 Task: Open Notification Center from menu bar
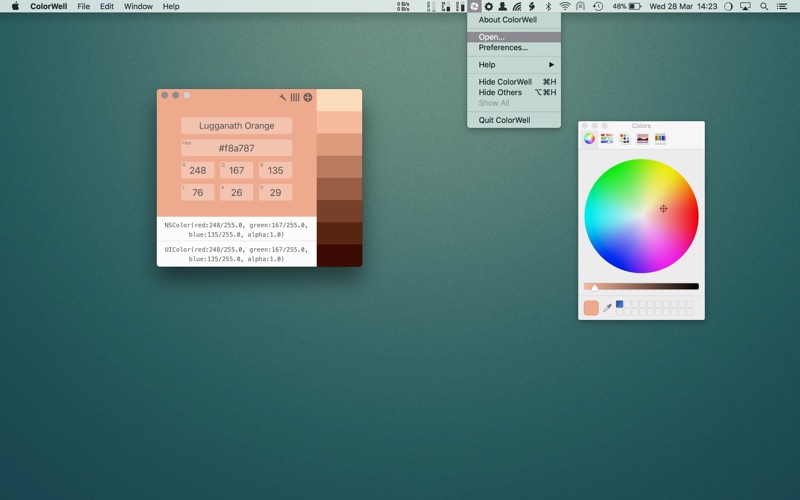point(782,6)
